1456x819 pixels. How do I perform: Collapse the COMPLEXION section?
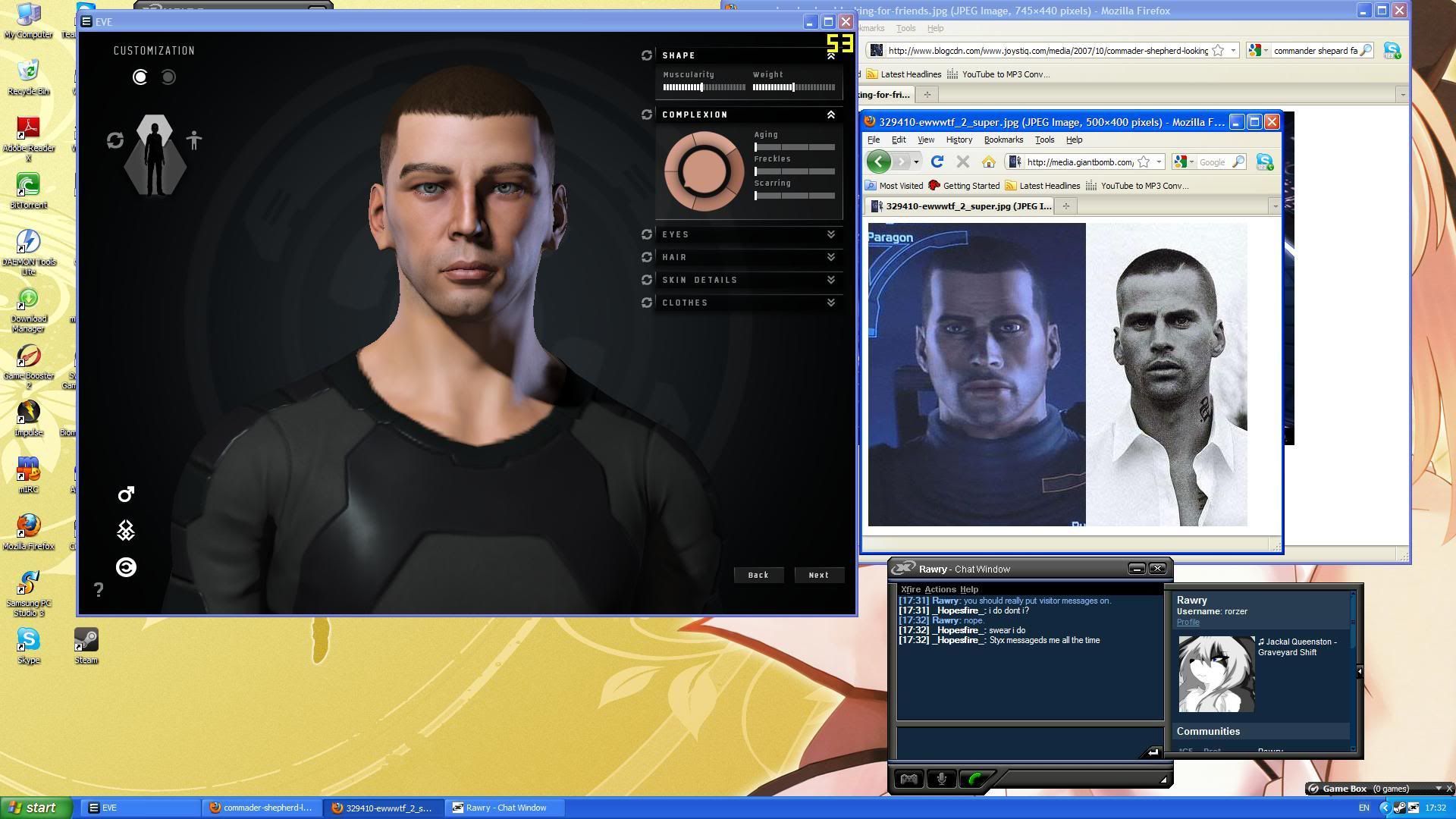point(830,115)
